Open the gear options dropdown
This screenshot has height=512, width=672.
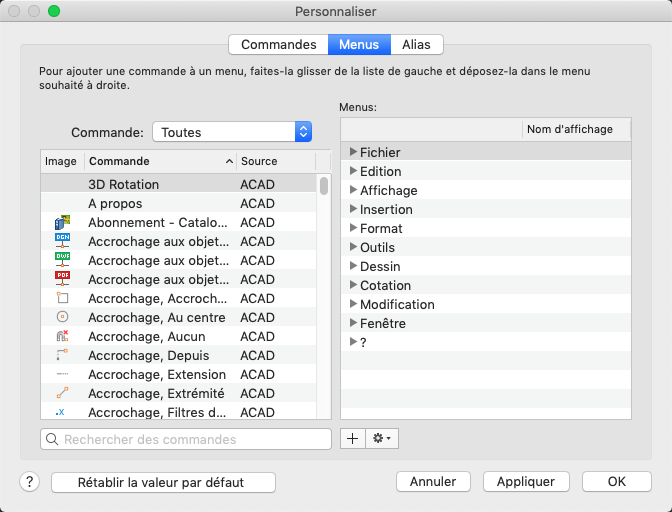(x=383, y=438)
